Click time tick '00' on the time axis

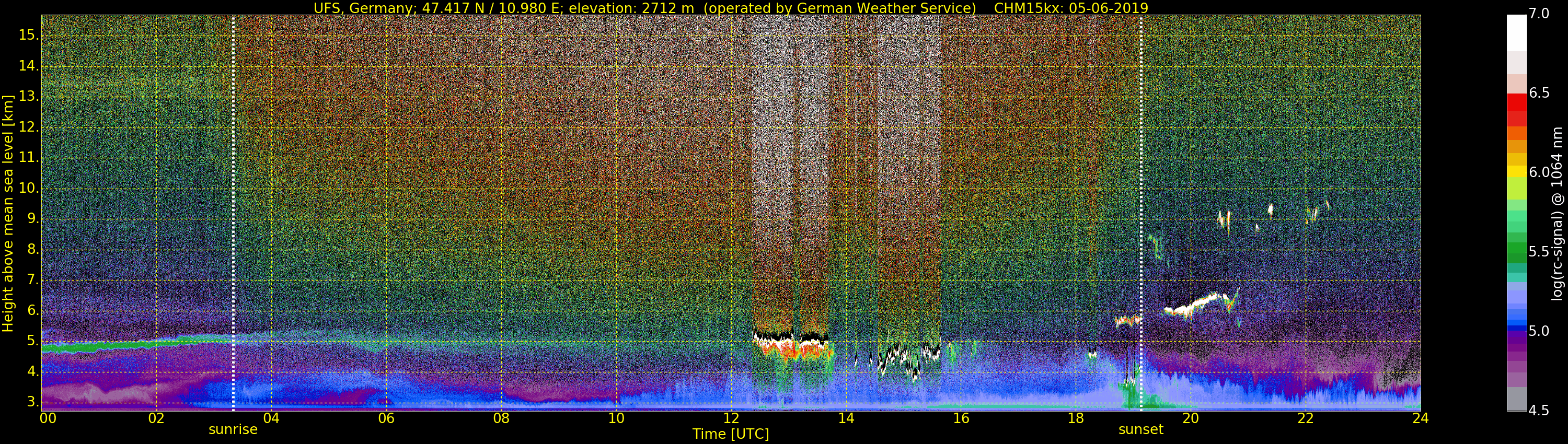[x=48, y=418]
